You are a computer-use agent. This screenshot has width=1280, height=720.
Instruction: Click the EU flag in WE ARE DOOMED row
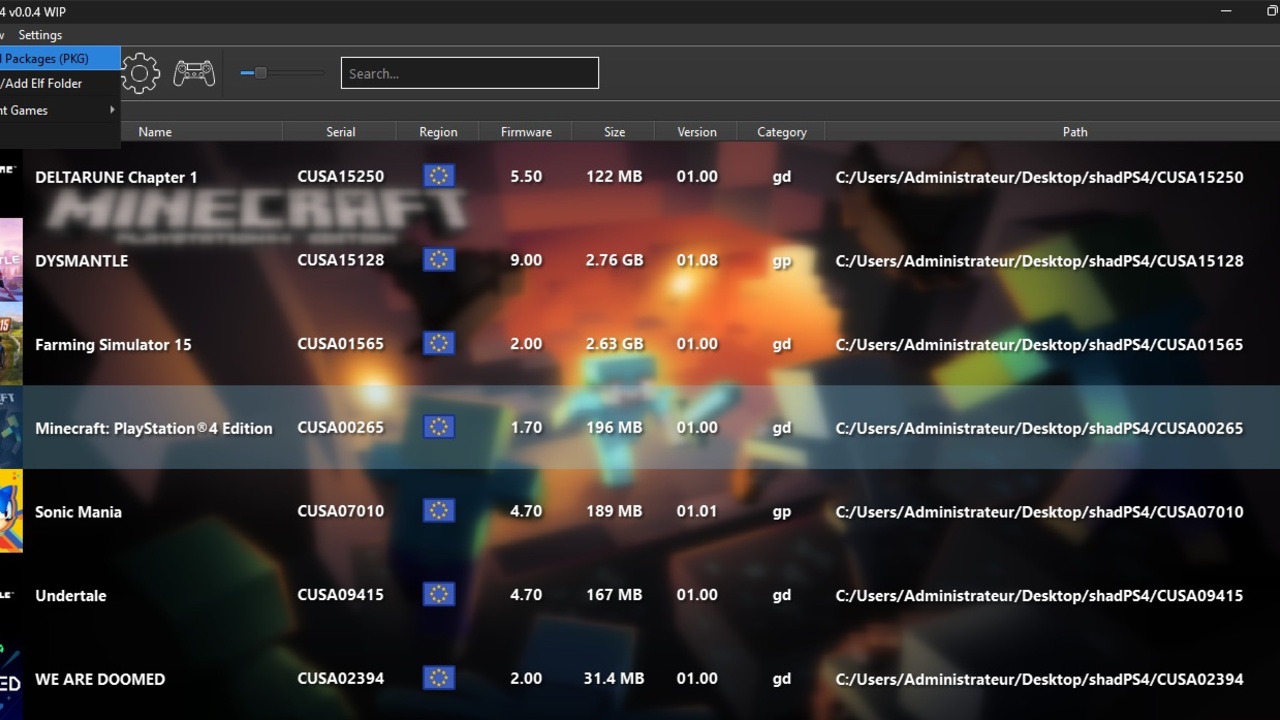tap(438, 678)
